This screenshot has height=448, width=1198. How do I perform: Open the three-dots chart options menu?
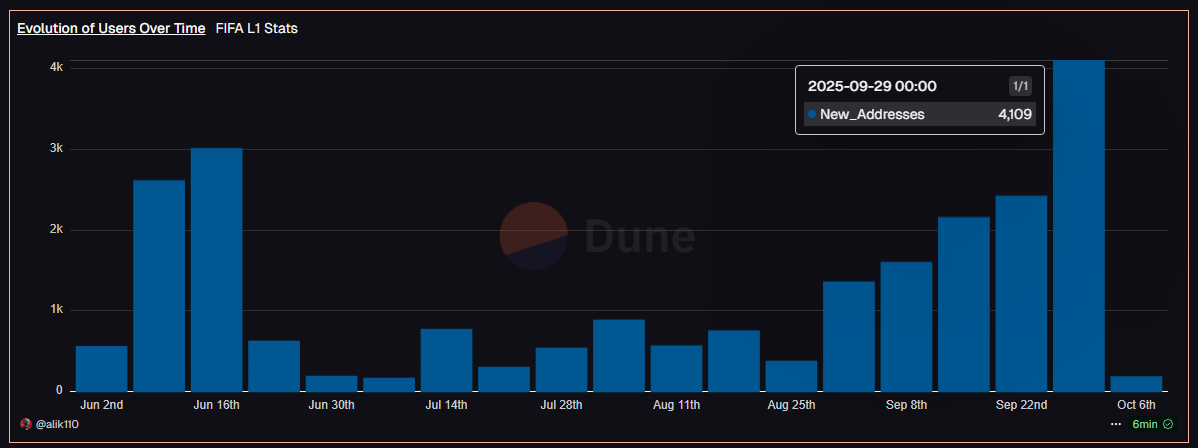pyautogui.click(x=1115, y=424)
